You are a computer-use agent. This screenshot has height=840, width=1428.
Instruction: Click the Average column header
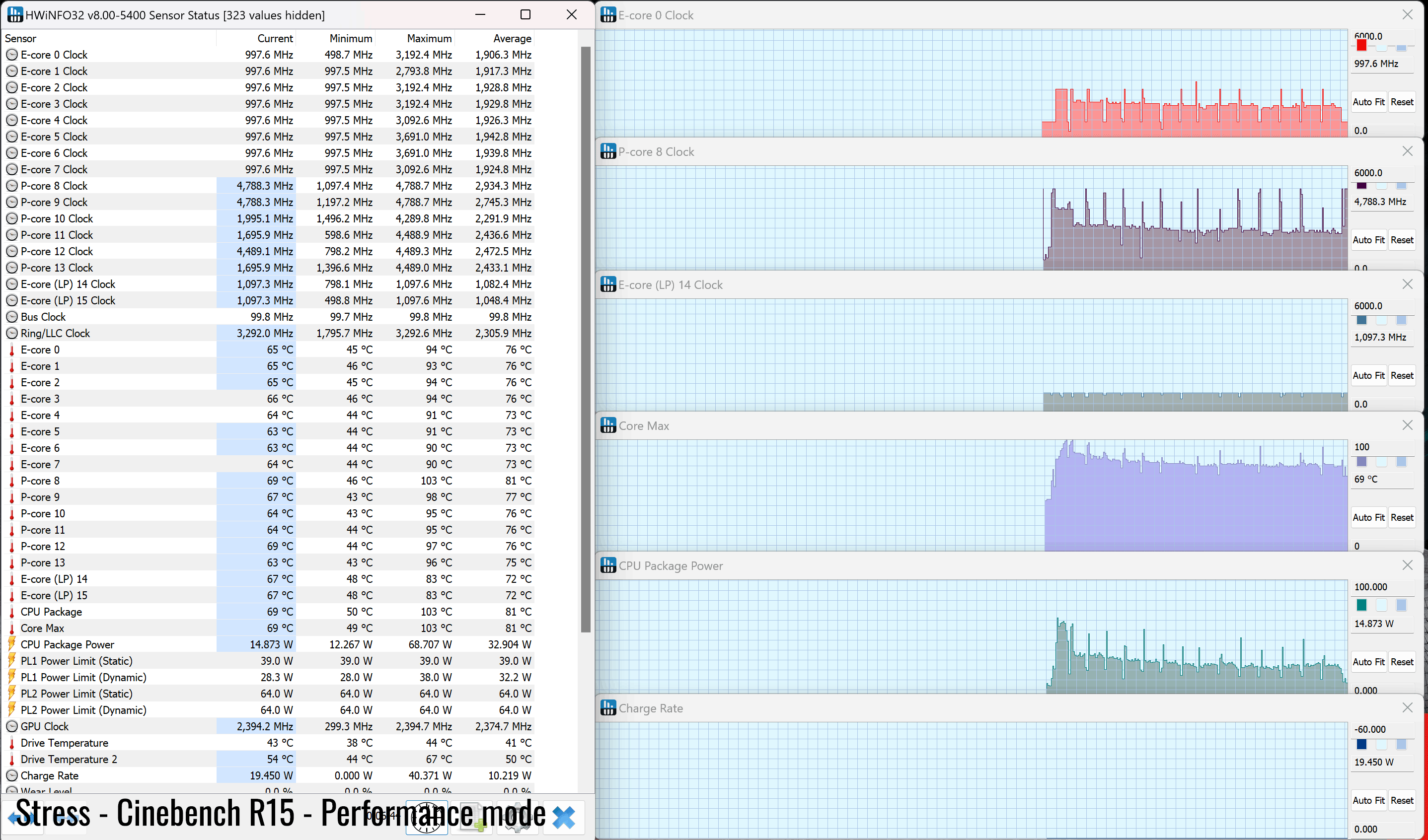pos(494,38)
